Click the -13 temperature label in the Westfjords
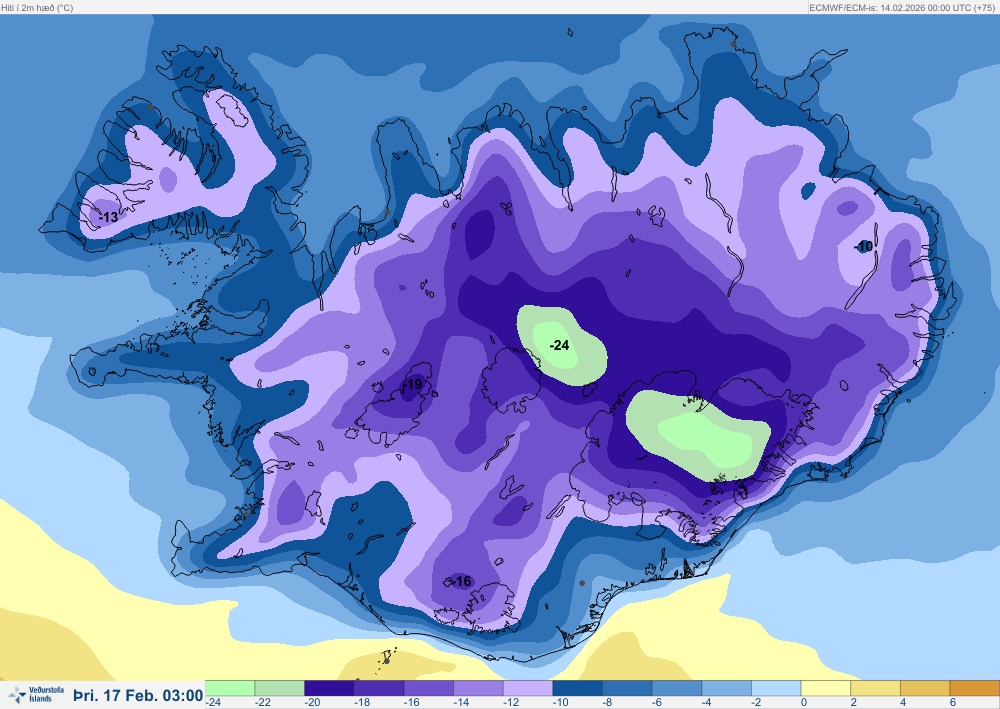The image size is (1000, 709). coord(108,217)
